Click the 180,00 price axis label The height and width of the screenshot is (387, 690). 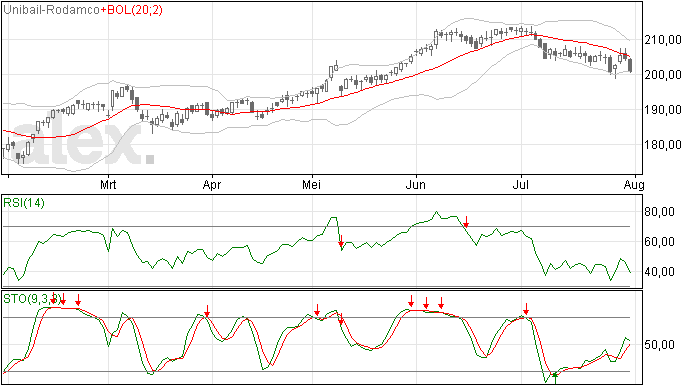pyautogui.click(x=663, y=145)
